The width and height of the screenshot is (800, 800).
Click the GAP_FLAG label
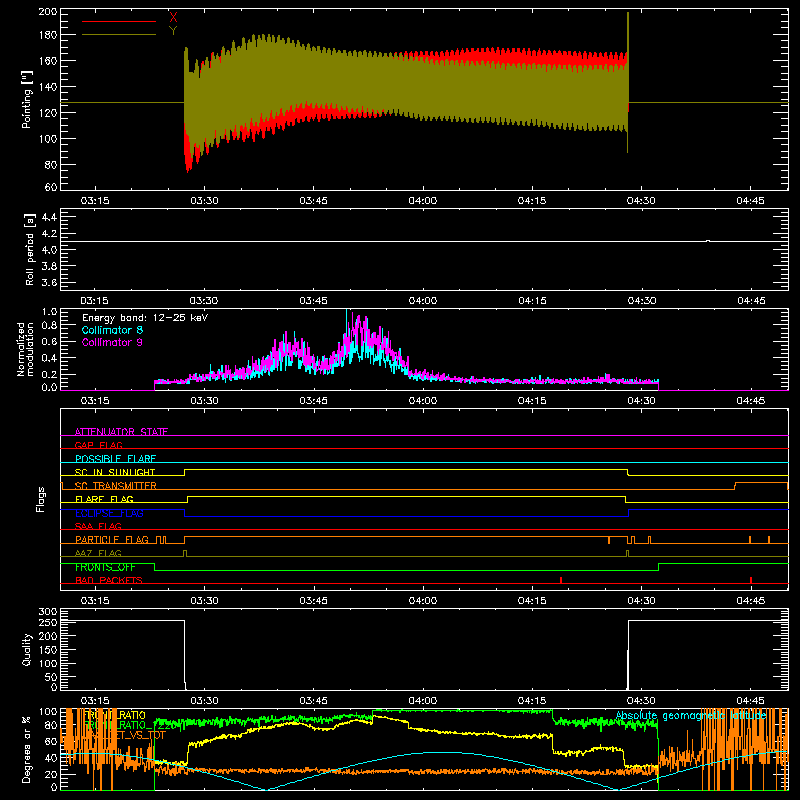[x=98, y=445]
